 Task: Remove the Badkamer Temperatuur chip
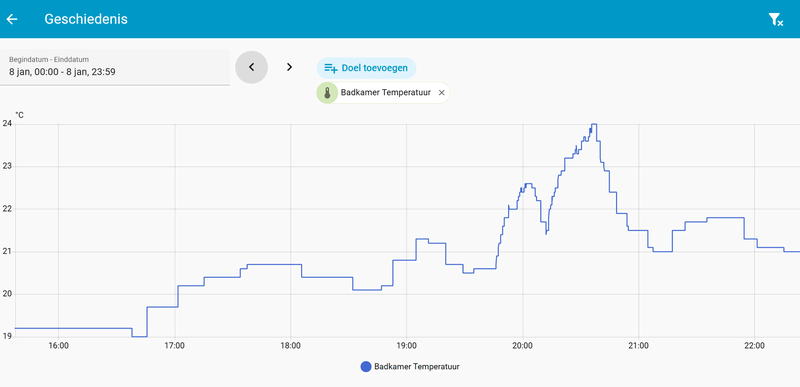(442, 93)
